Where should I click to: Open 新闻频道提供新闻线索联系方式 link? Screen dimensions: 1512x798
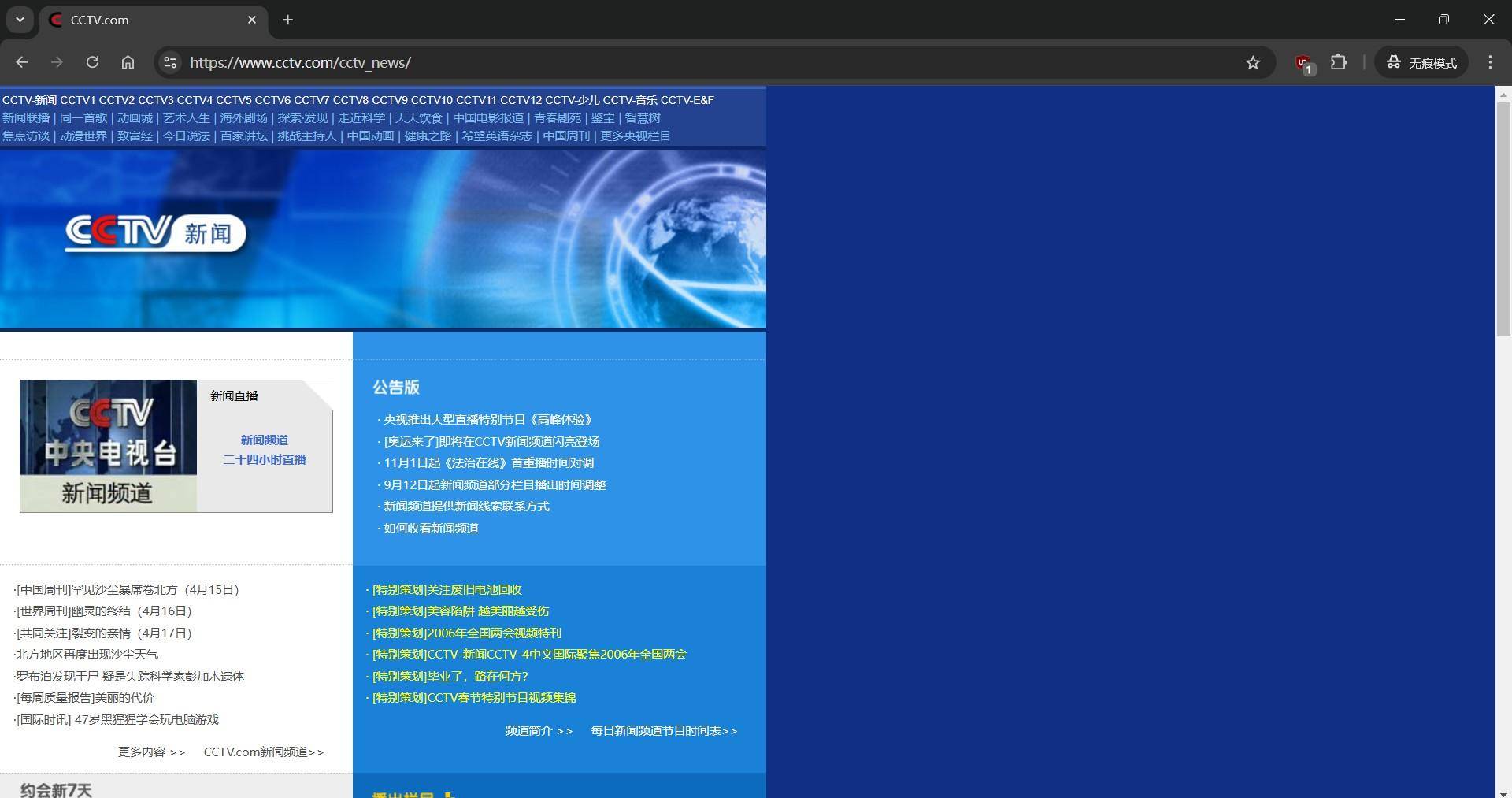tap(466, 507)
